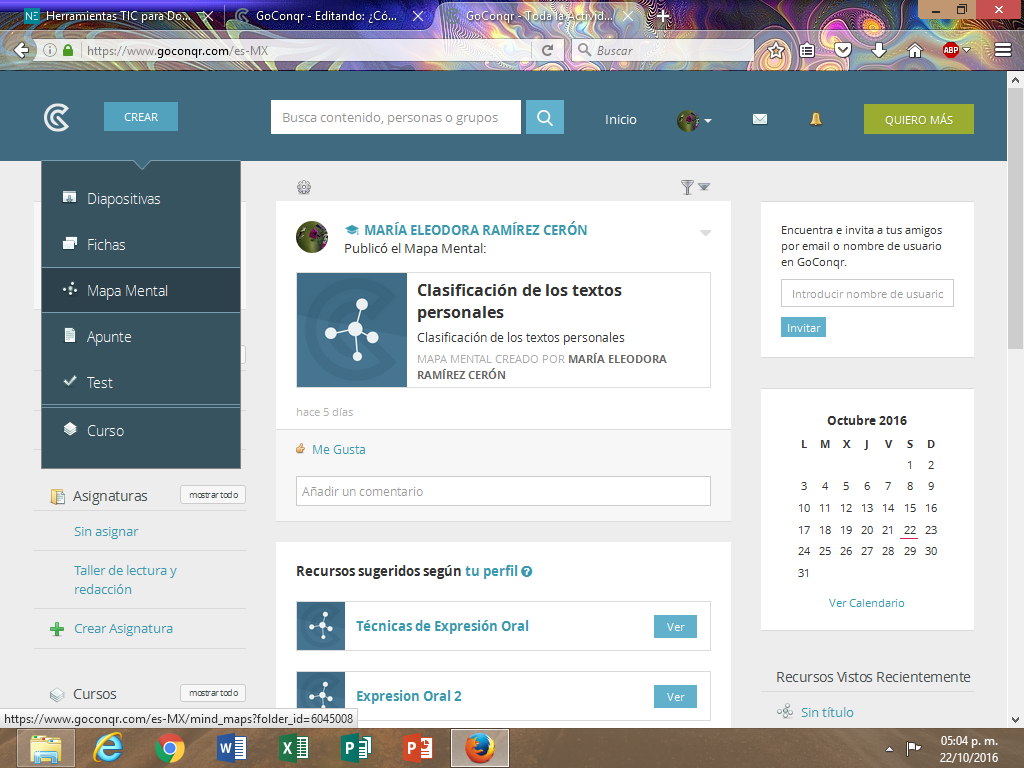Open Técnicas de Expresión Oral resource title
Image resolution: width=1024 pixels, height=768 pixels.
(x=442, y=626)
